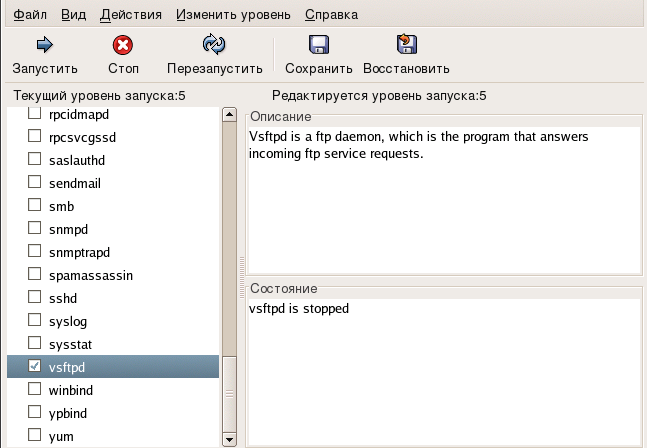Open the Изменить уровень menu
Viewport: 647px width, 448px height.
point(233,15)
